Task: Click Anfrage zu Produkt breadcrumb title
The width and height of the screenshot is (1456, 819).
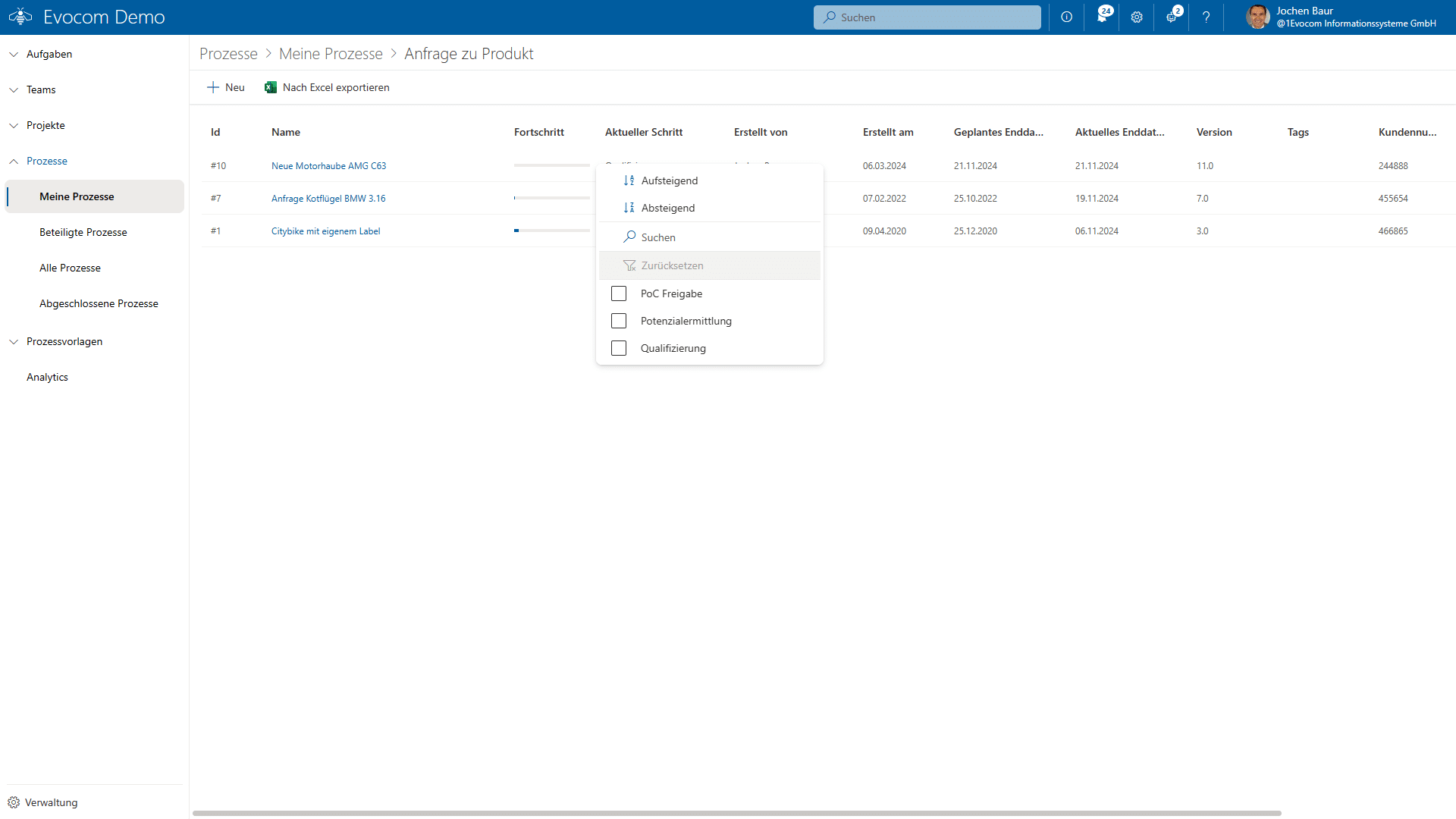Action: pos(469,54)
